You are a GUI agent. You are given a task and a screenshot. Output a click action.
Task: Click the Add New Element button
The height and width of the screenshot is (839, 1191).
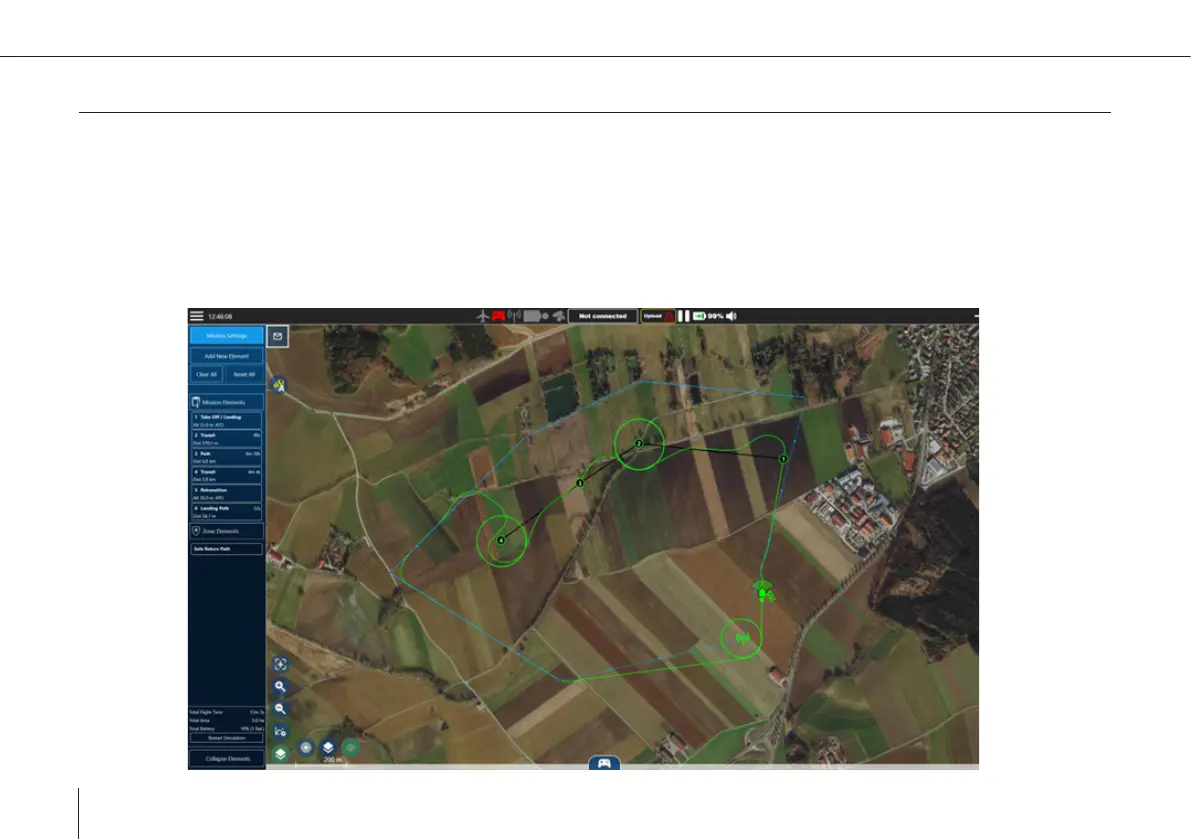coord(226,356)
